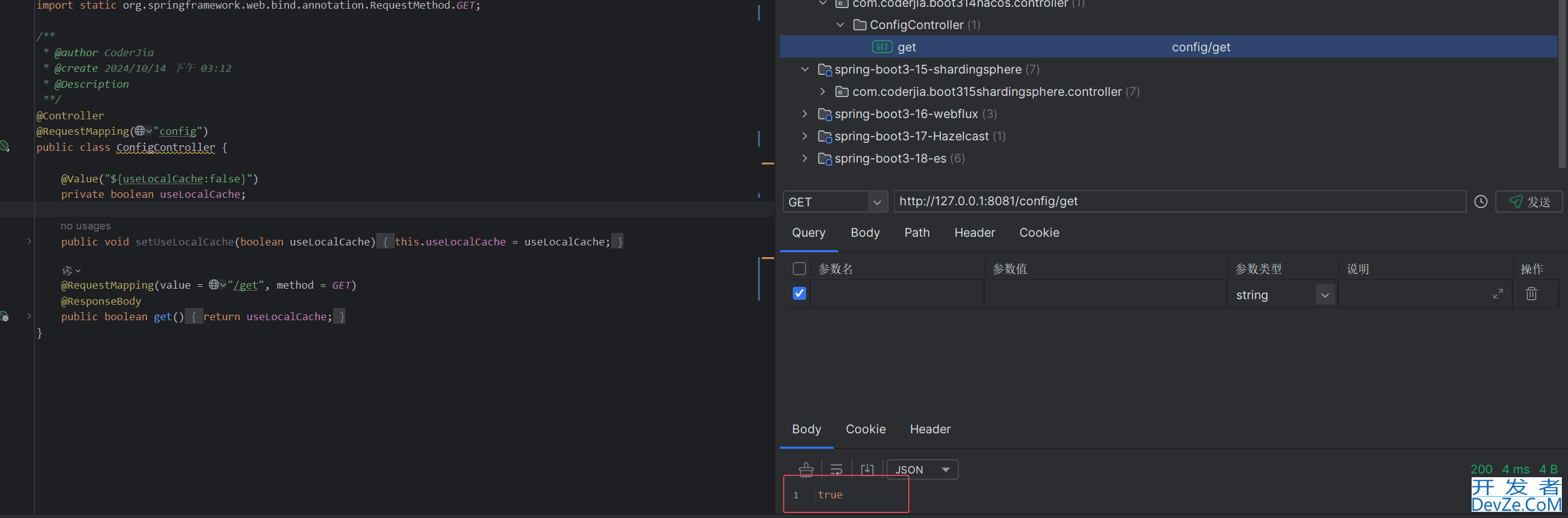This screenshot has width=1568, height=518.
Task: Expand the com.coderjia.boot315shardingsphere.controller package
Action: 822,91
